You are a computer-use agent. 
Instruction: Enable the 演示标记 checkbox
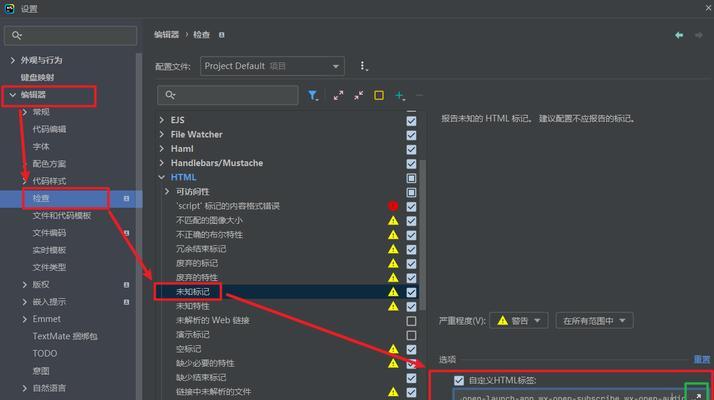click(x=411, y=335)
